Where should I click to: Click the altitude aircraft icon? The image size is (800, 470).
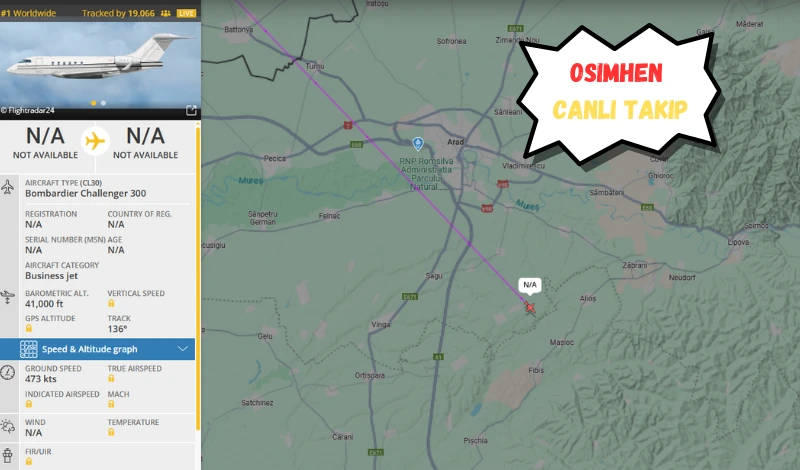click(8, 298)
